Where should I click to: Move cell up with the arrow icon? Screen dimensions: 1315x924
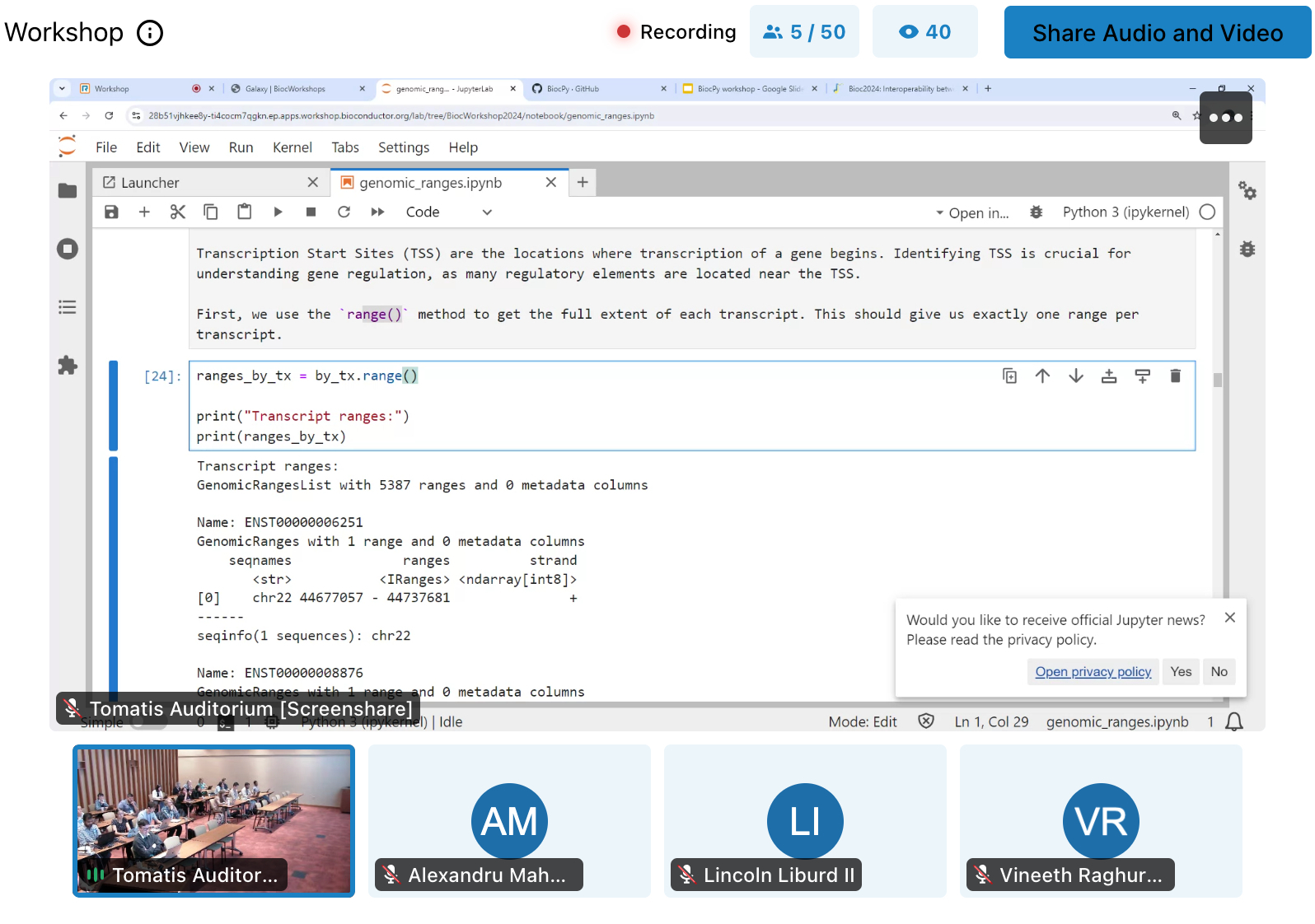(x=1042, y=376)
